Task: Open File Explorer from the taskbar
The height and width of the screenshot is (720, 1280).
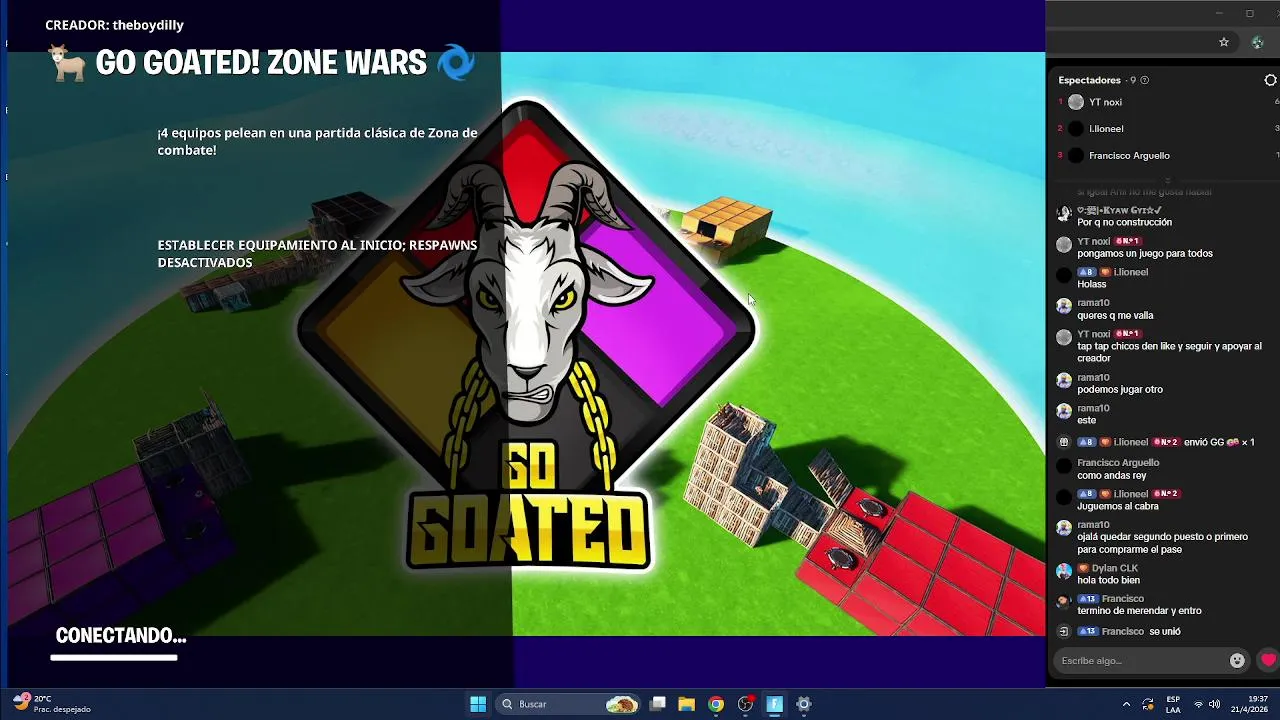Action: coord(686,704)
